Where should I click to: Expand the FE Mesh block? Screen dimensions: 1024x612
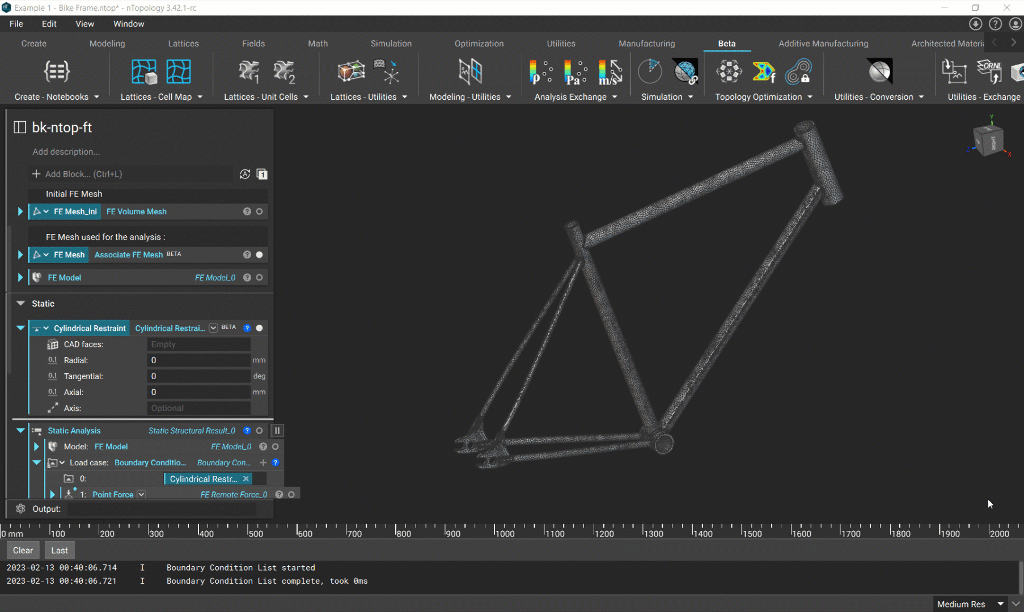[x=20, y=255]
